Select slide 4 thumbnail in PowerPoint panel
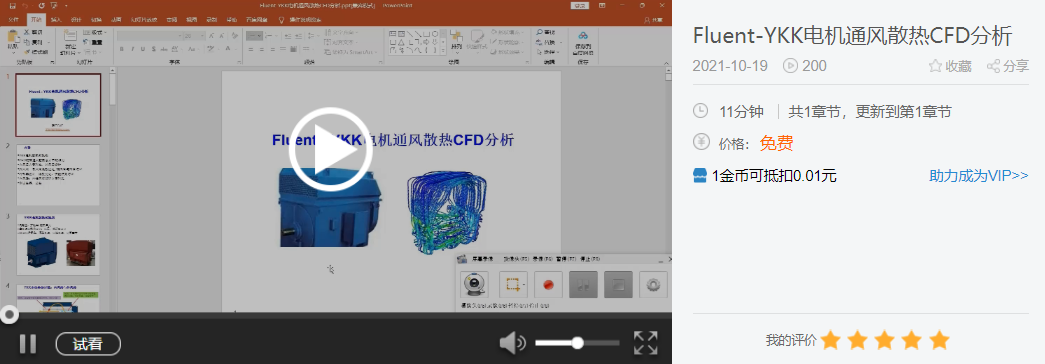1045x364 pixels. tap(58, 298)
